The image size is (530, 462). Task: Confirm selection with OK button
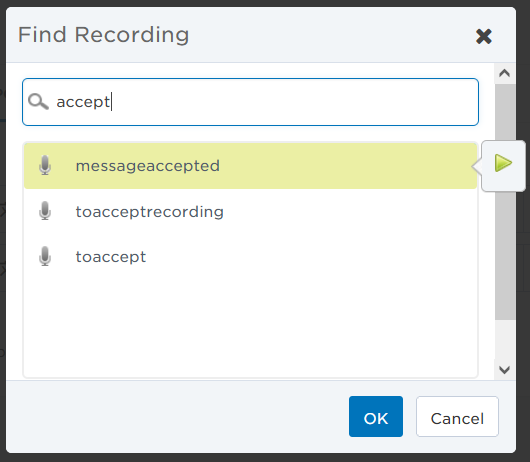tap(376, 416)
